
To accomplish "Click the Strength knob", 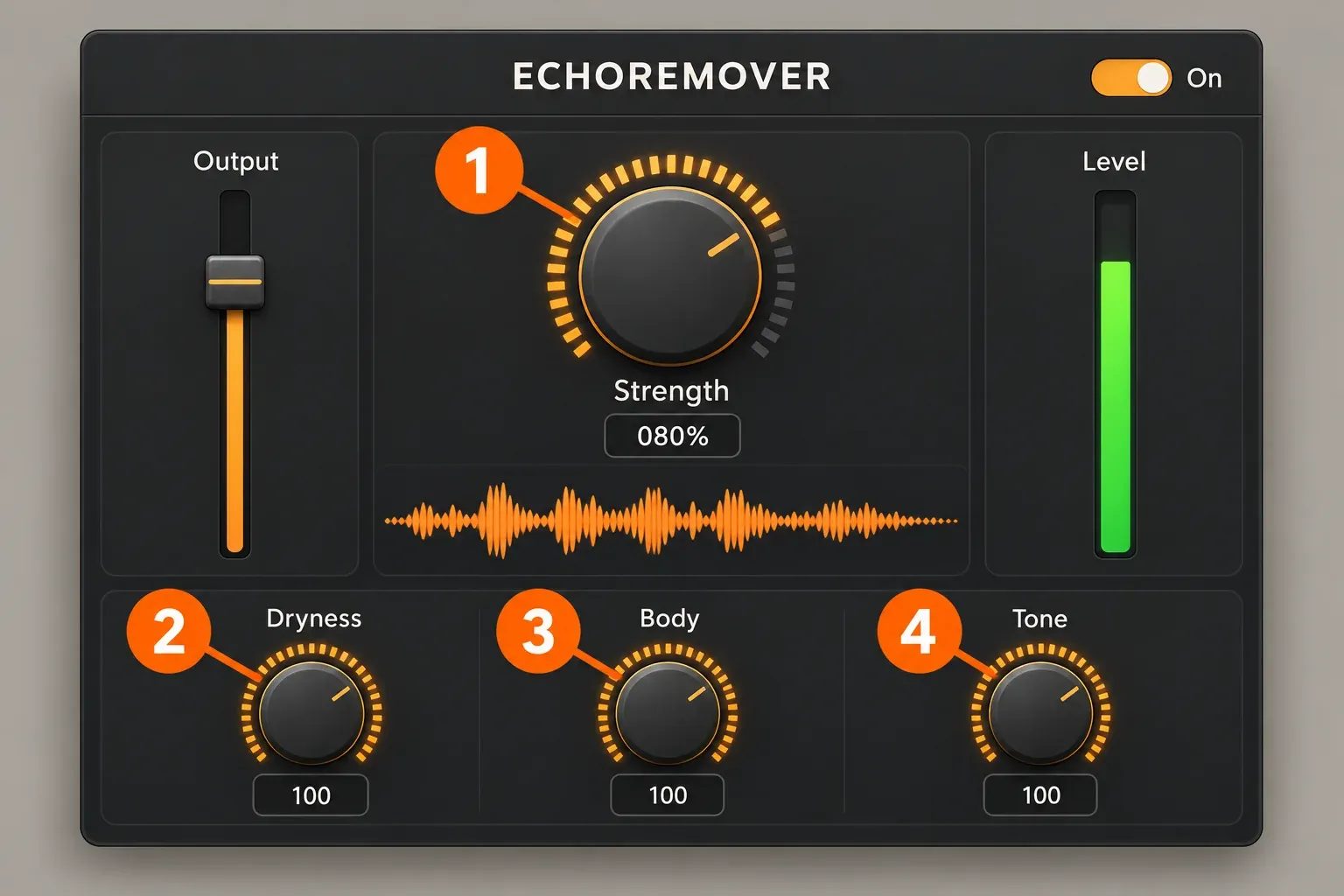I will click(x=670, y=276).
